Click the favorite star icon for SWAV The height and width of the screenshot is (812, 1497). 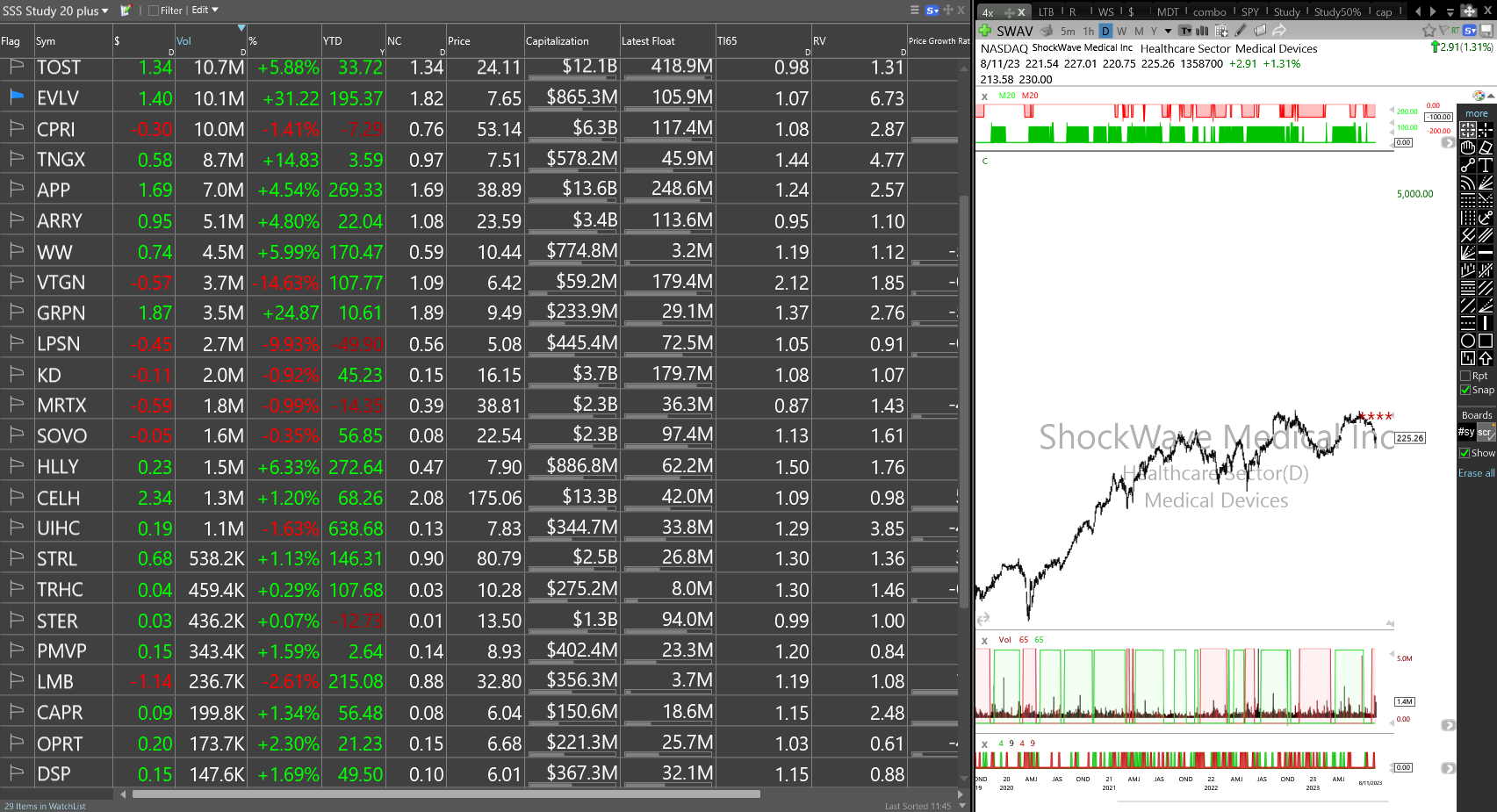pyautogui.click(x=1429, y=31)
